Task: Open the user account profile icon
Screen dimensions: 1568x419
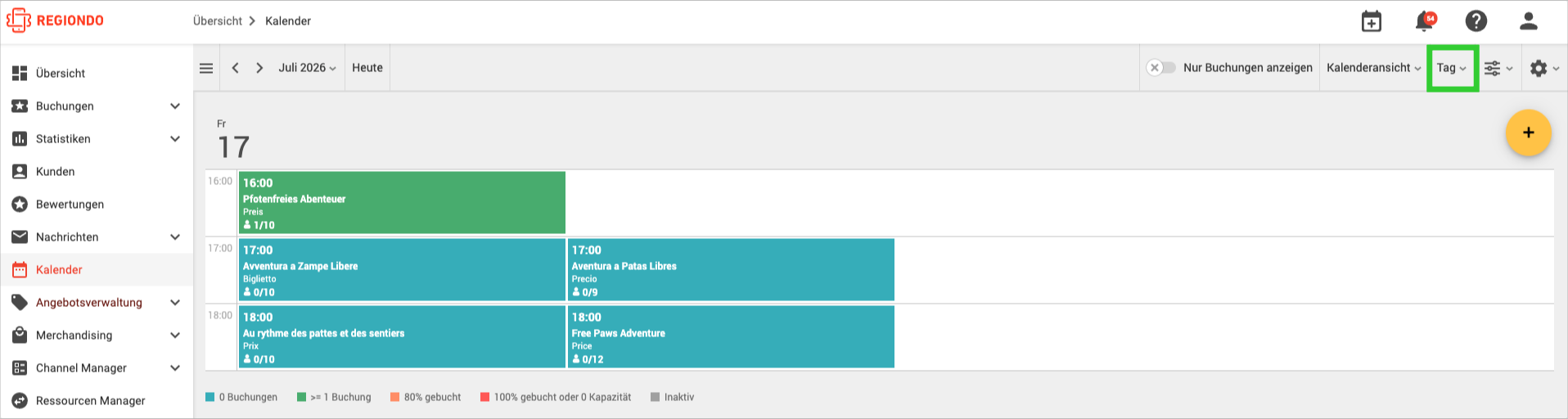Action: point(1529,21)
